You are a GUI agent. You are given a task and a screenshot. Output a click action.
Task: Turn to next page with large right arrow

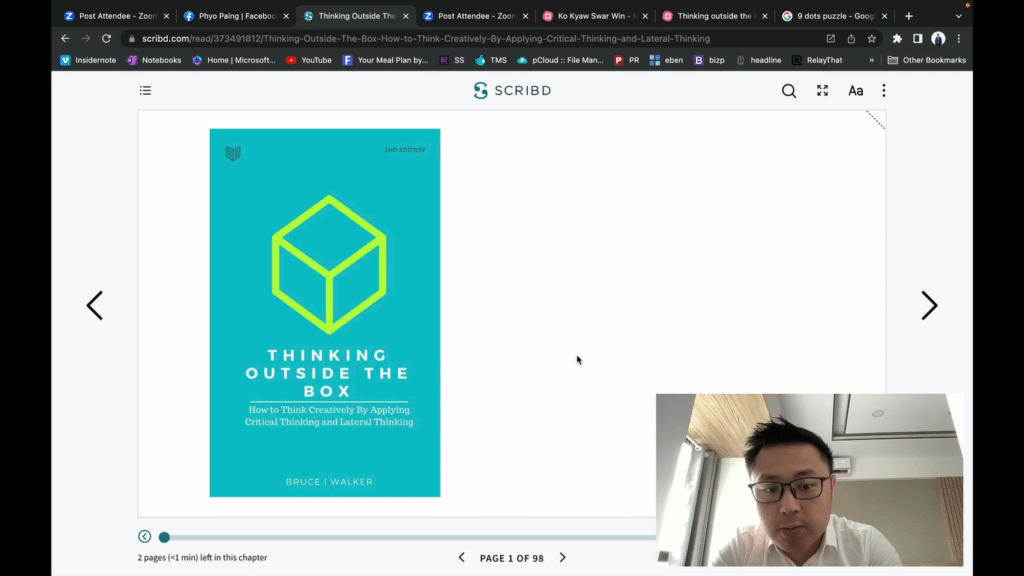pos(929,306)
